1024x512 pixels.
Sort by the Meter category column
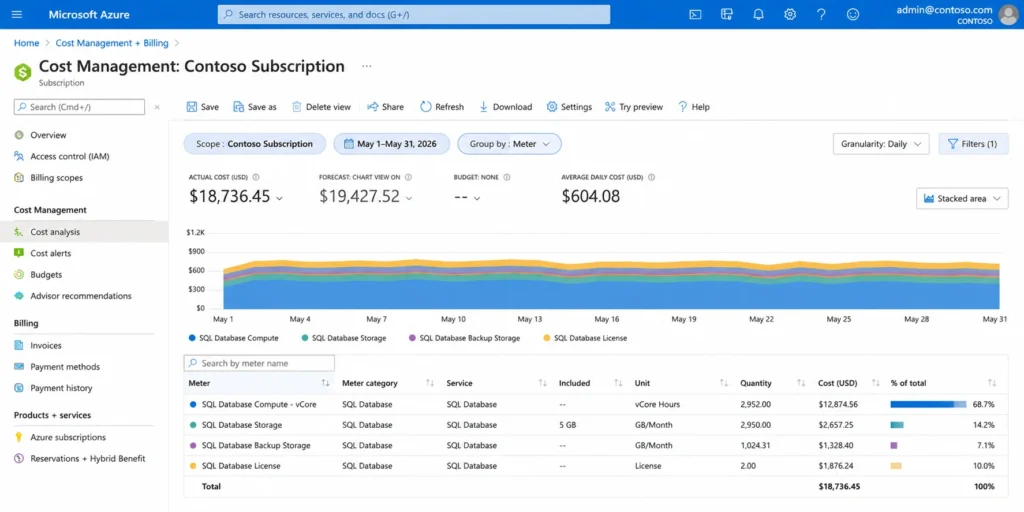pos(430,383)
